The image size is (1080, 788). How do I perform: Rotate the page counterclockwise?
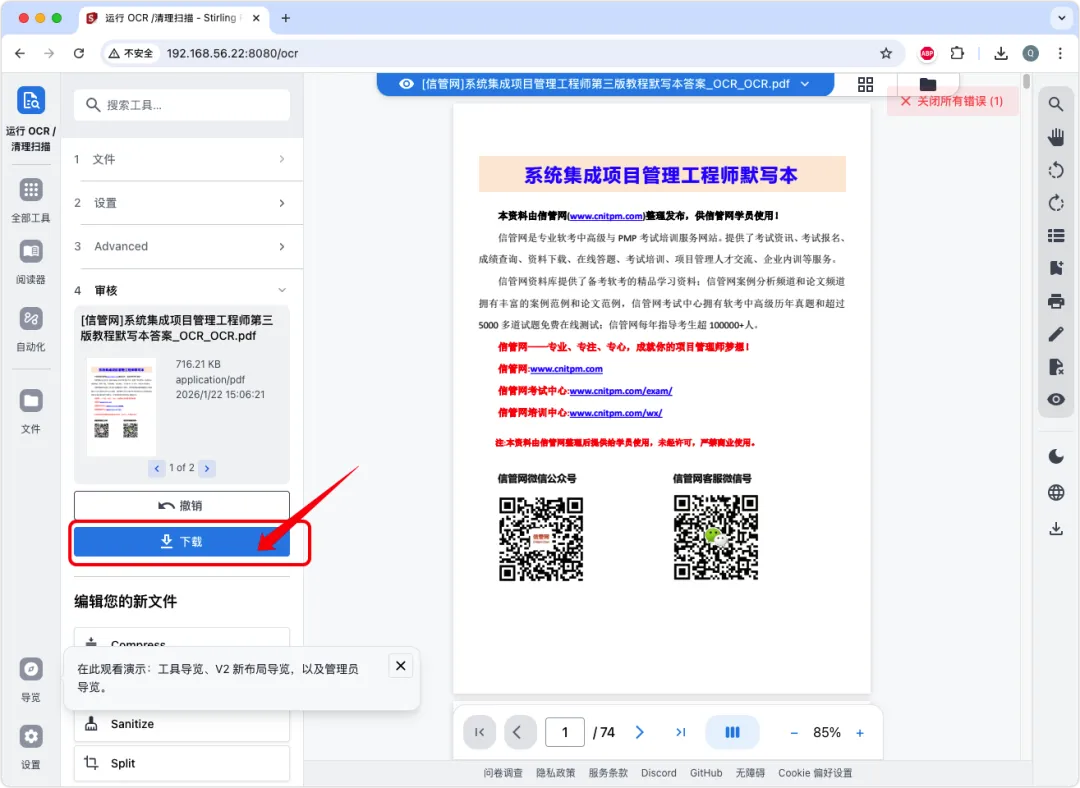(1056, 170)
